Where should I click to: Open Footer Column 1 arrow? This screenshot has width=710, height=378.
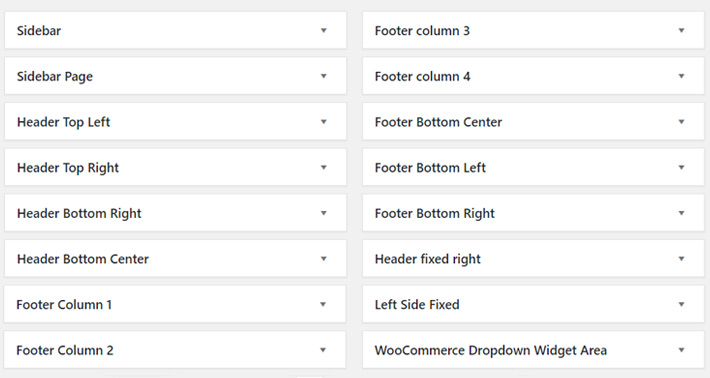(323, 305)
